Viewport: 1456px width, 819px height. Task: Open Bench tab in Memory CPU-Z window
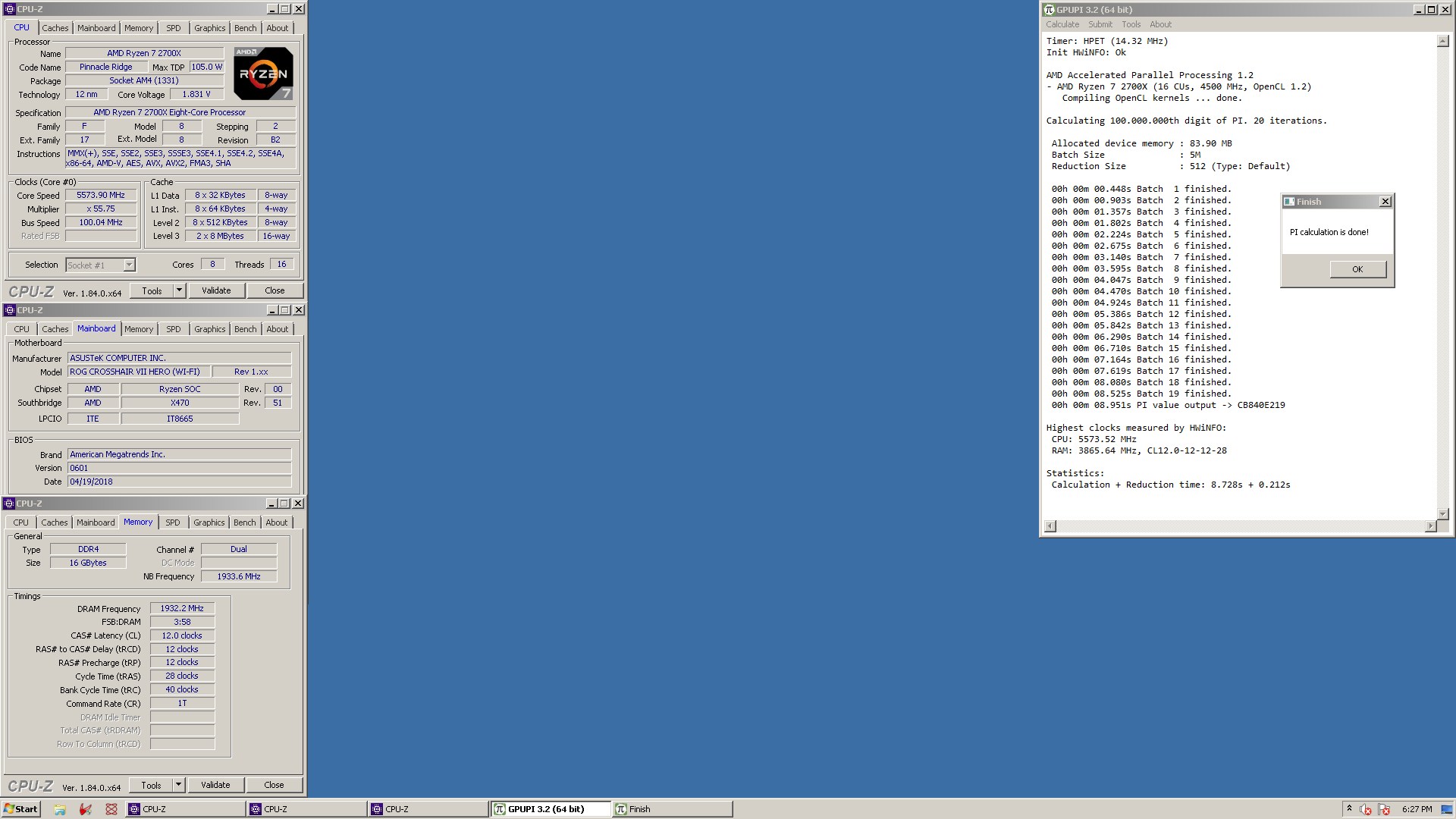pyautogui.click(x=245, y=522)
